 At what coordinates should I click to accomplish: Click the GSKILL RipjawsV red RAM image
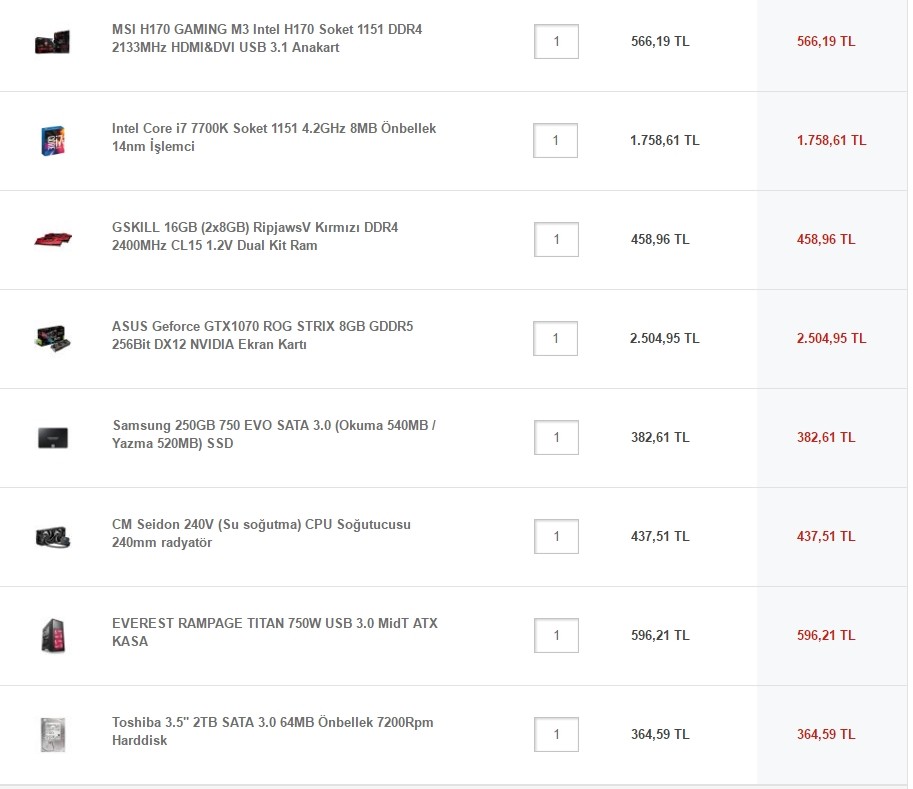click(52, 239)
